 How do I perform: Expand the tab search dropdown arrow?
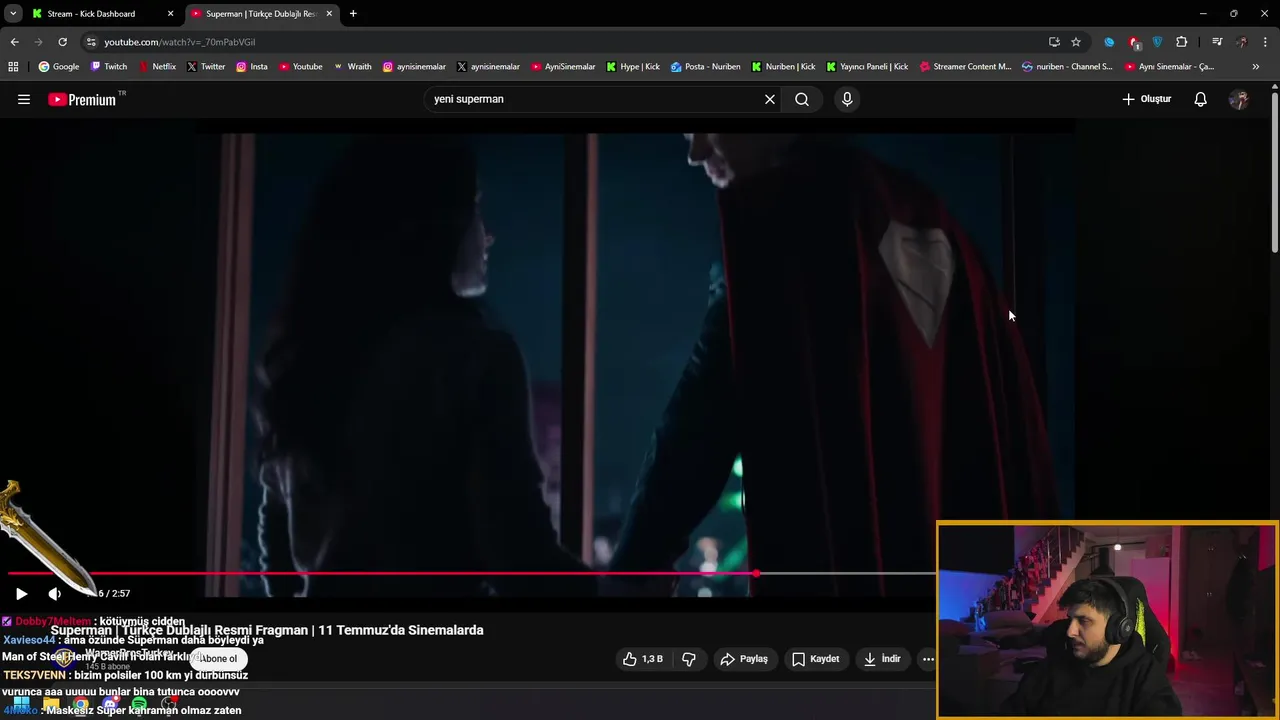point(13,14)
